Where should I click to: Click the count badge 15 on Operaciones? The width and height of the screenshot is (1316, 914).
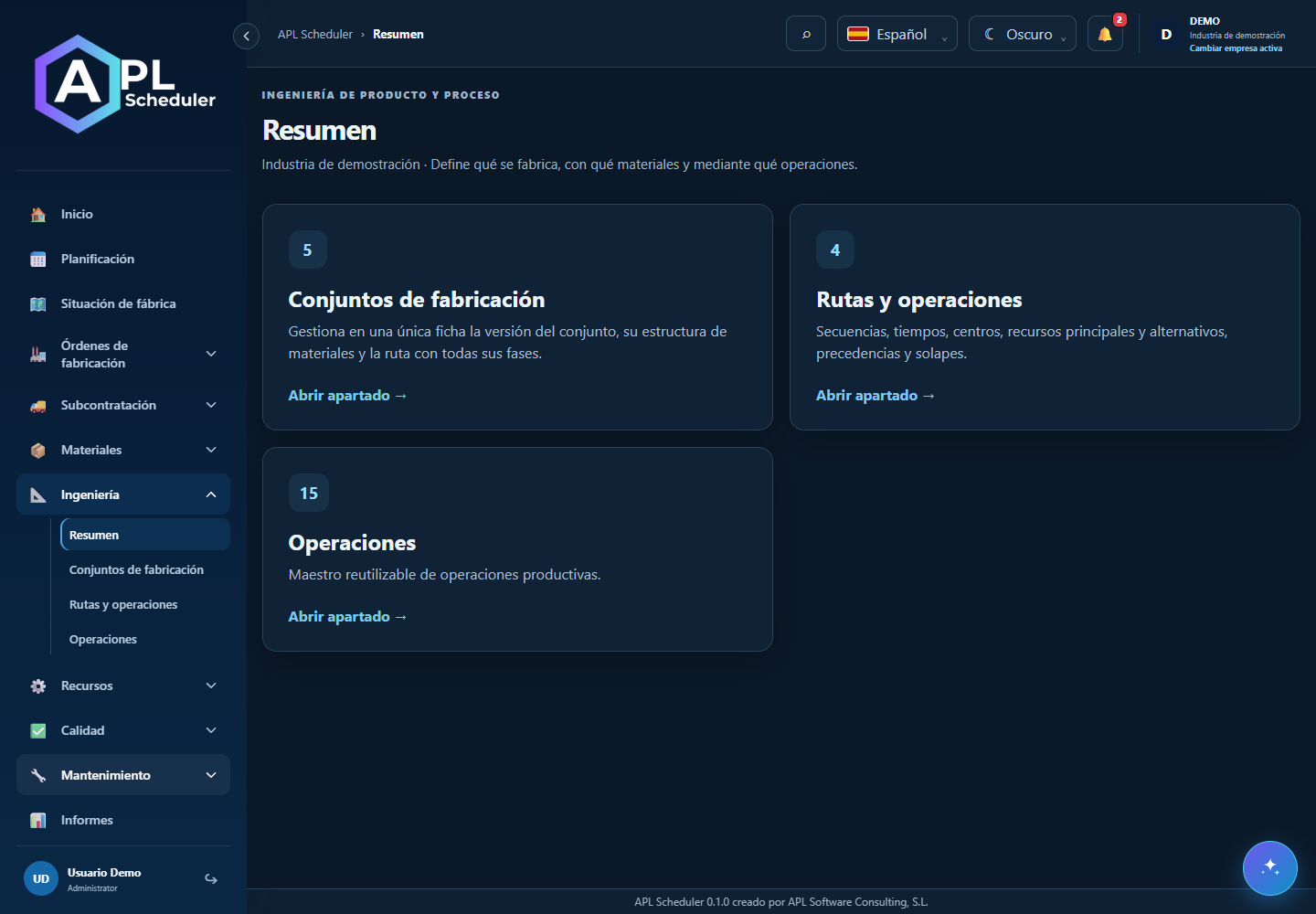(x=309, y=493)
